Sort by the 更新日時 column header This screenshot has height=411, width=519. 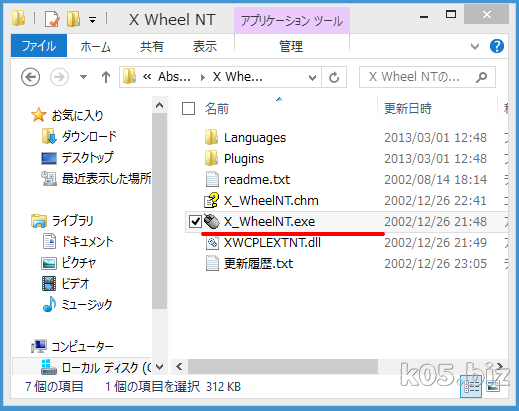click(408, 109)
